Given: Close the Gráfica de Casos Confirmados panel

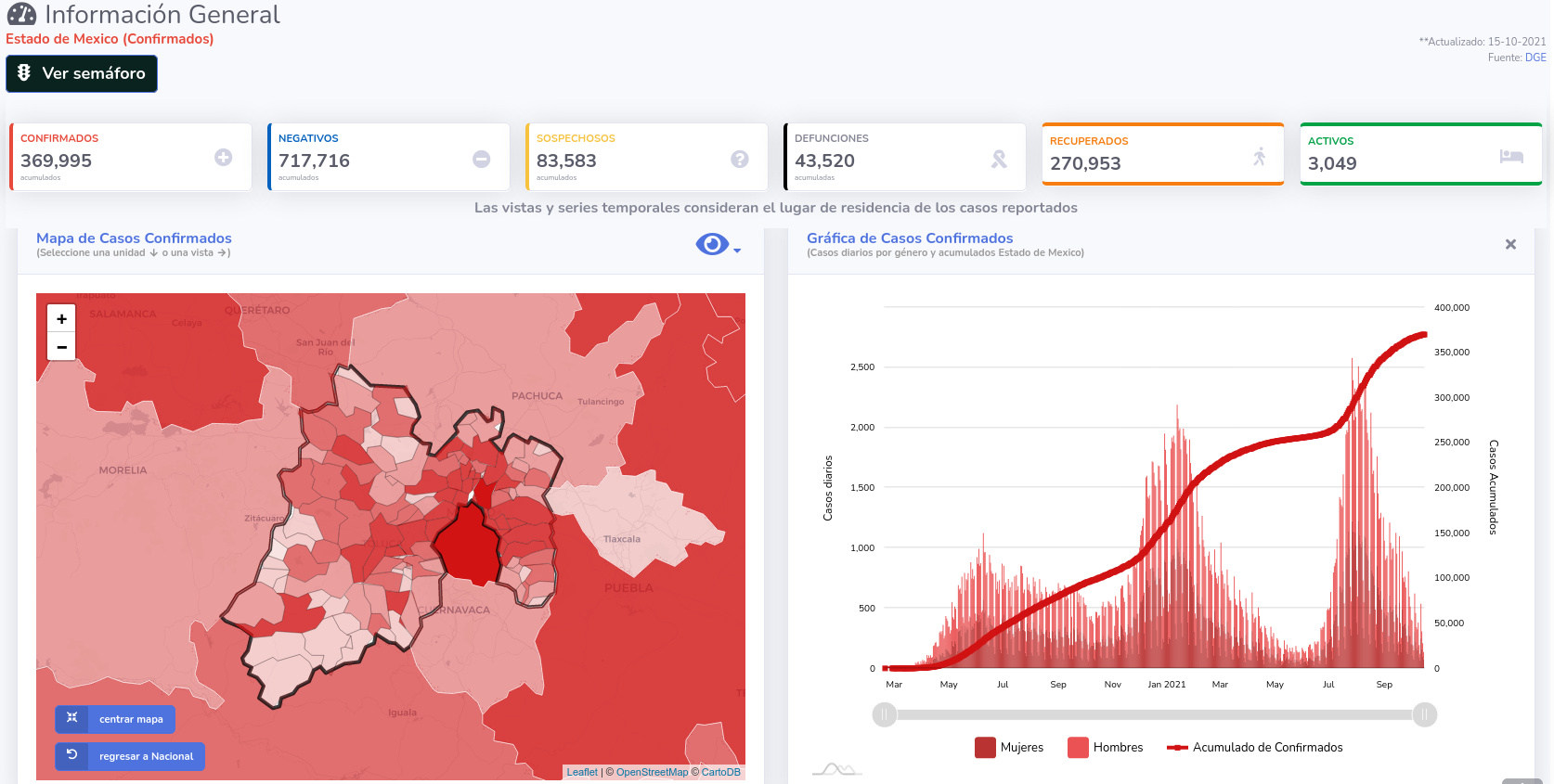Looking at the screenshot, I should click(1510, 244).
